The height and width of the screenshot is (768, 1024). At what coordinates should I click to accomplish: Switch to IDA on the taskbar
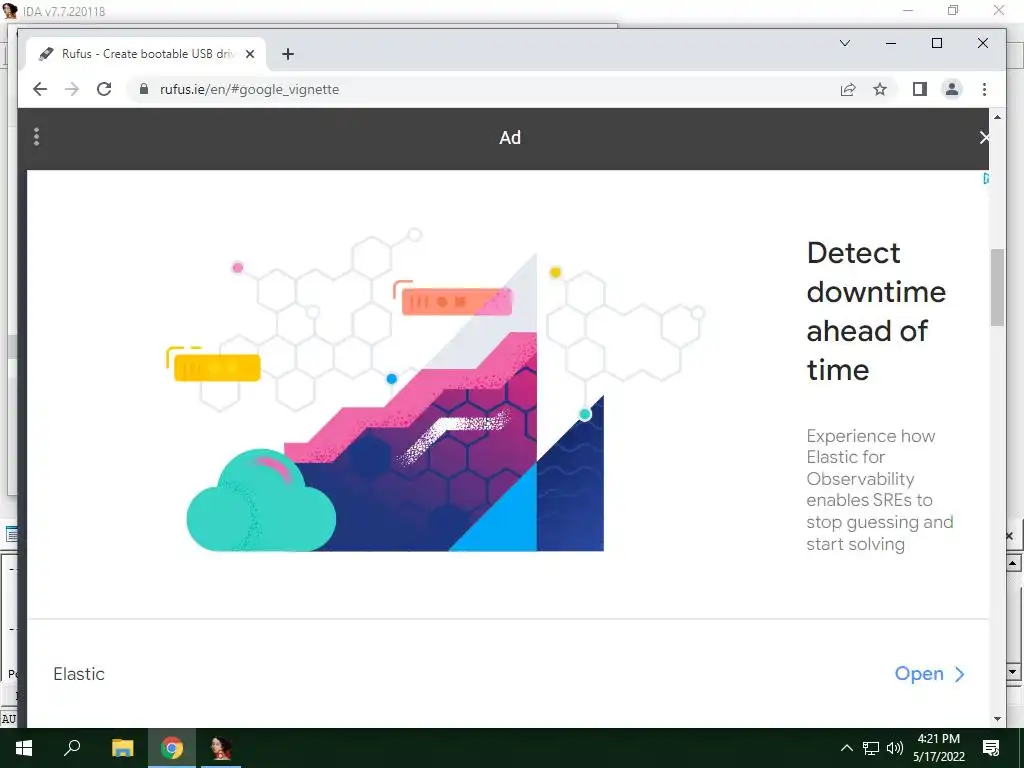[x=221, y=748]
